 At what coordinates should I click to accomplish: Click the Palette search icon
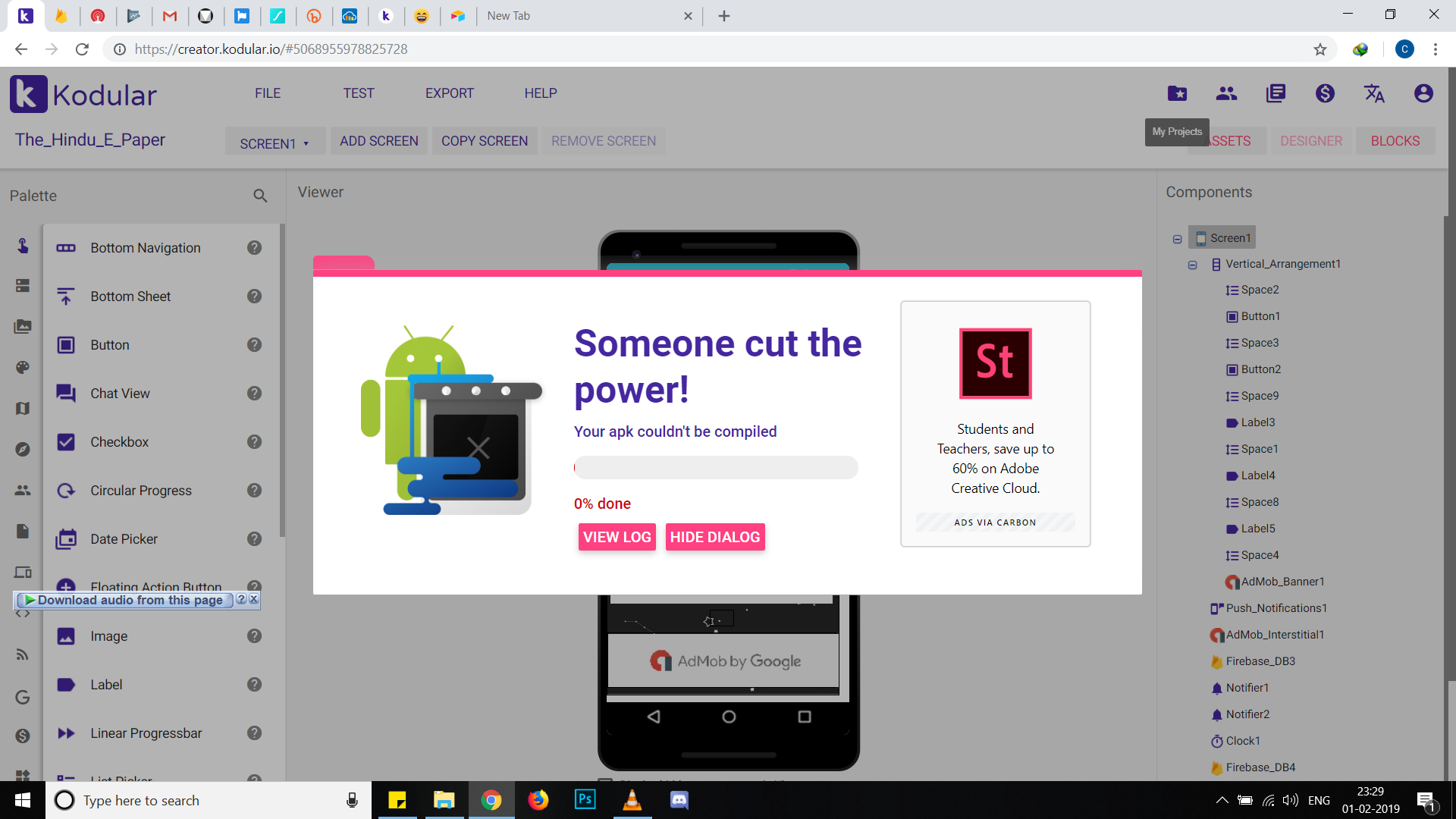tap(260, 196)
